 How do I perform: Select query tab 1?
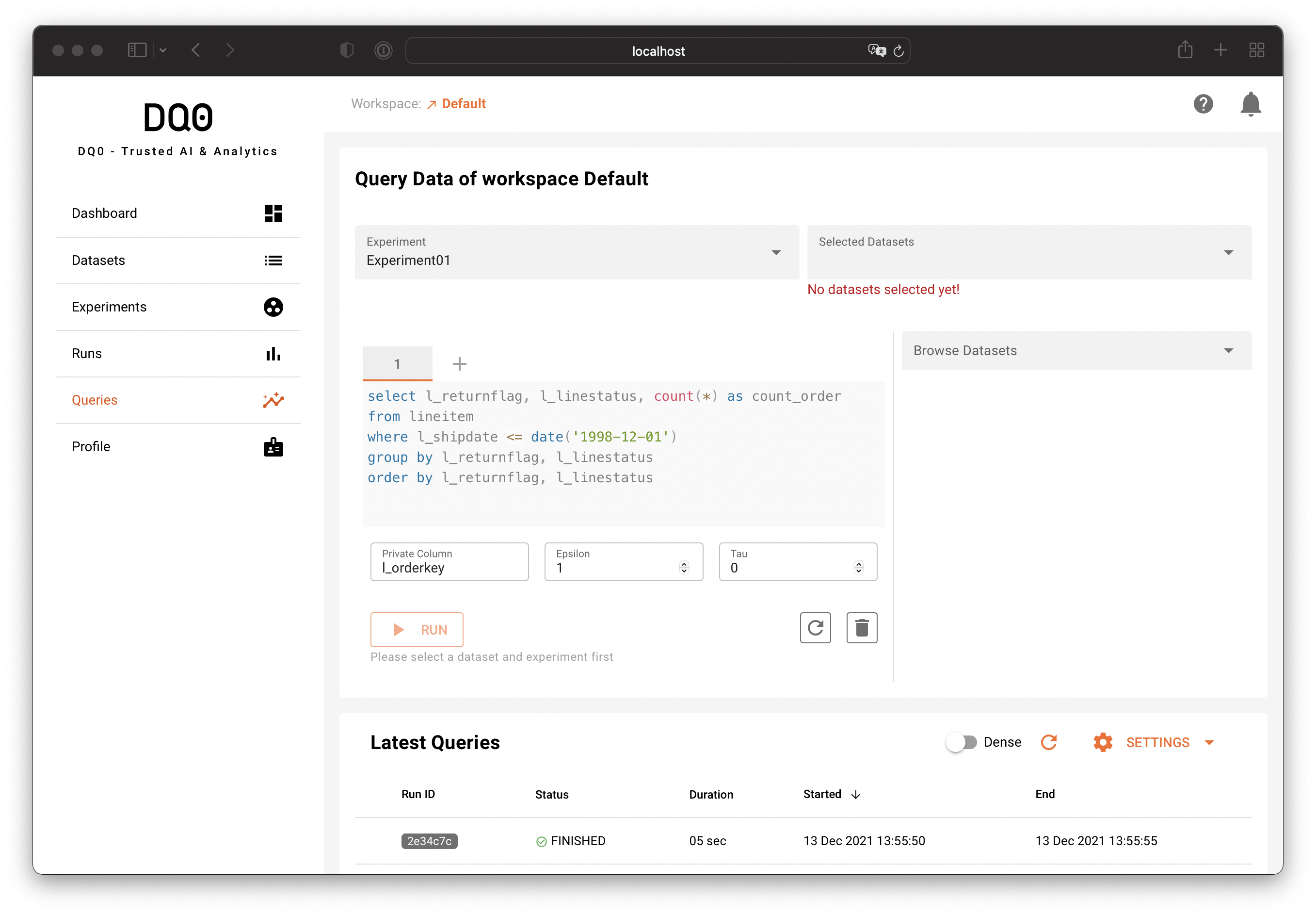(397, 363)
